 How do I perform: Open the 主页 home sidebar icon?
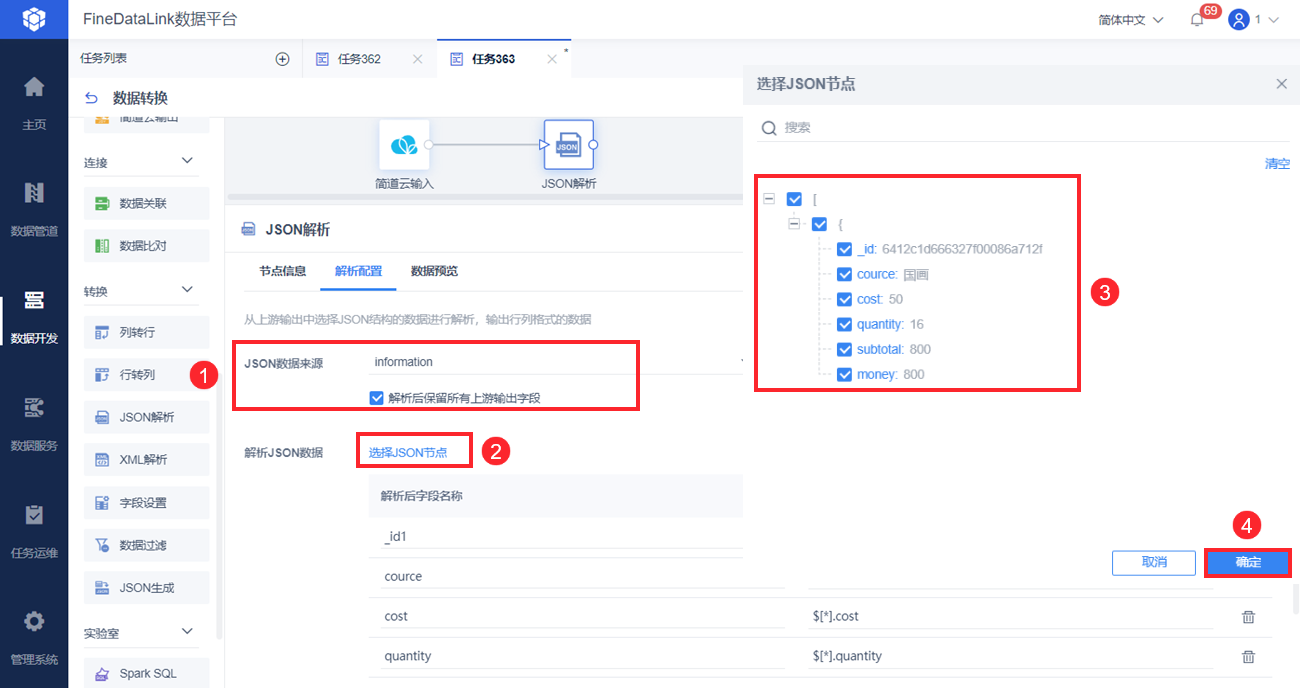click(x=34, y=87)
